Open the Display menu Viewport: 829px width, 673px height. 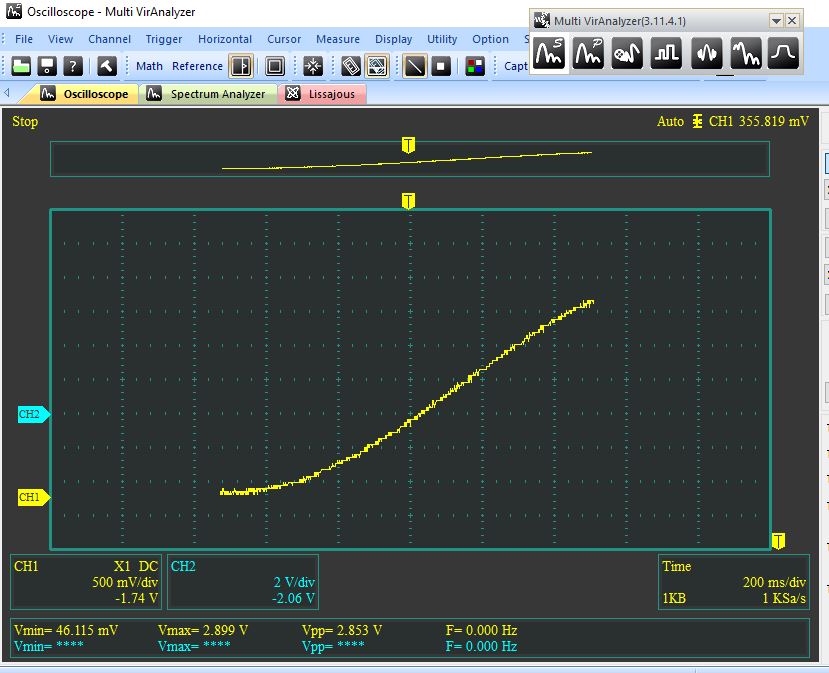[x=393, y=39]
